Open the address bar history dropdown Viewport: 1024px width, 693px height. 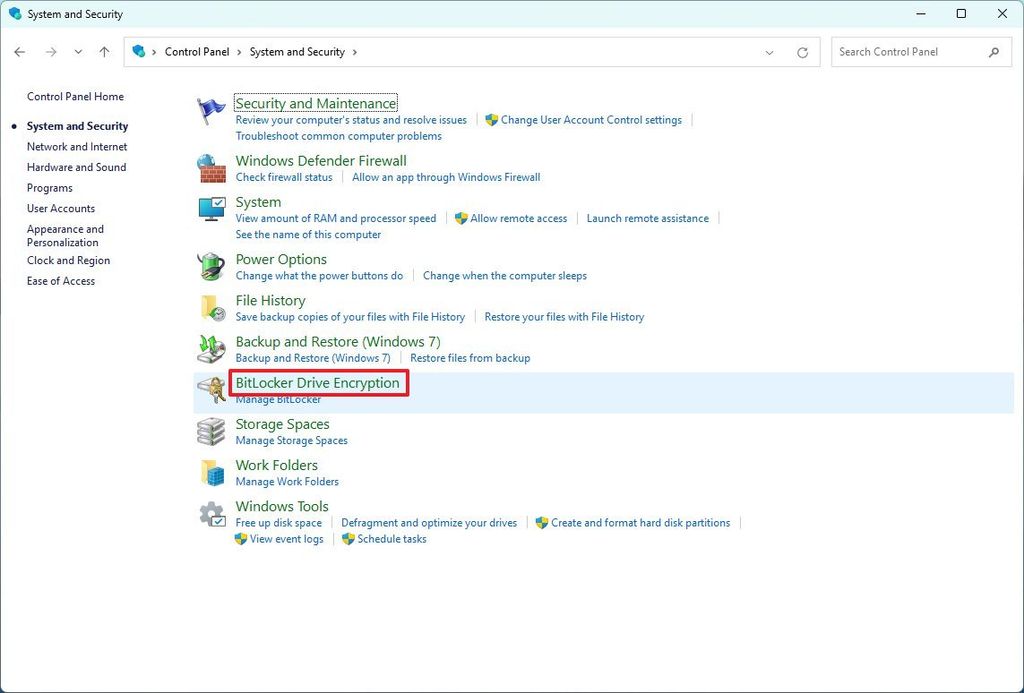(x=768, y=51)
